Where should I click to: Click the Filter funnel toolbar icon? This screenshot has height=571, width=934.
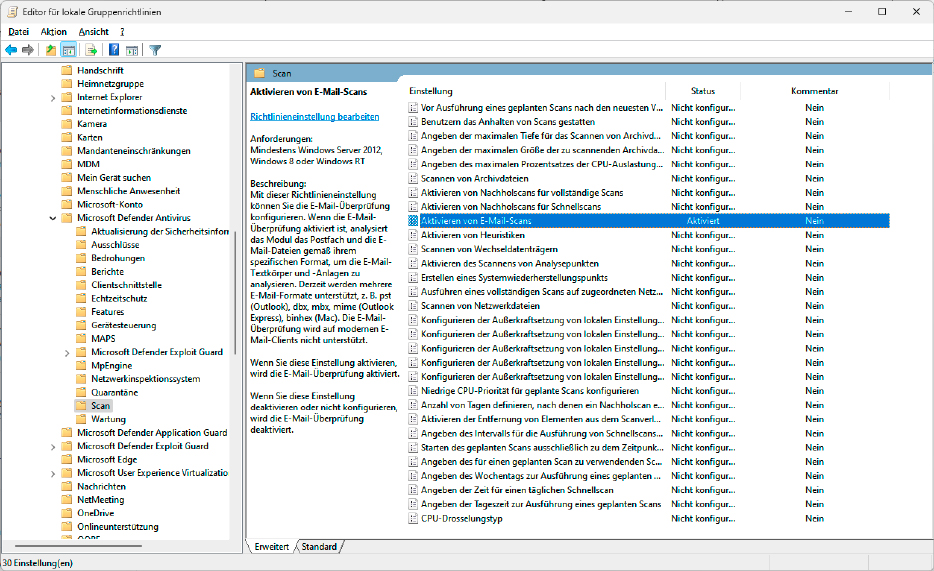coord(155,49)
